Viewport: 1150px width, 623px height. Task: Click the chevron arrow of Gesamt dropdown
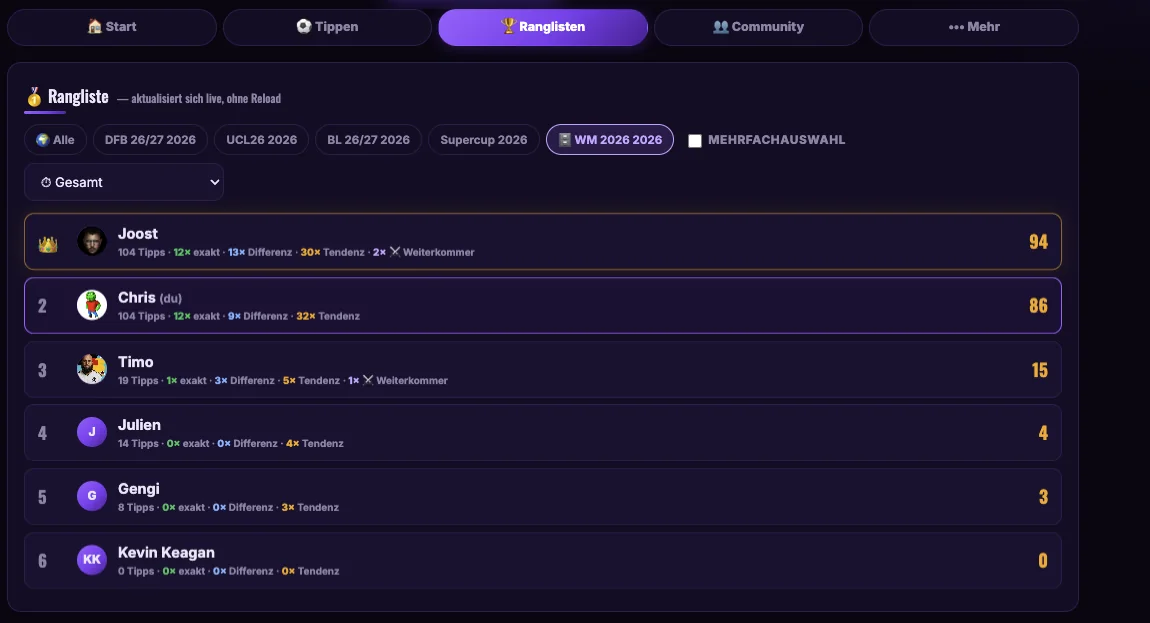[214, 182]
